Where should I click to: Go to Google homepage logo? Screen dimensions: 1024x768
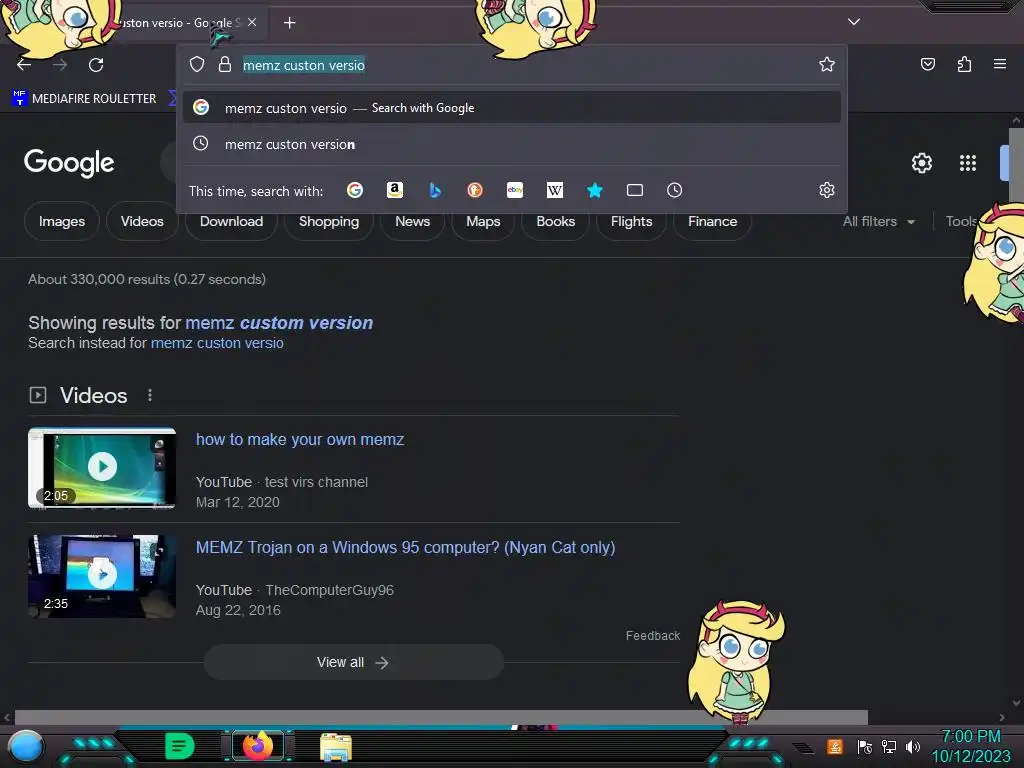[69, 163]
